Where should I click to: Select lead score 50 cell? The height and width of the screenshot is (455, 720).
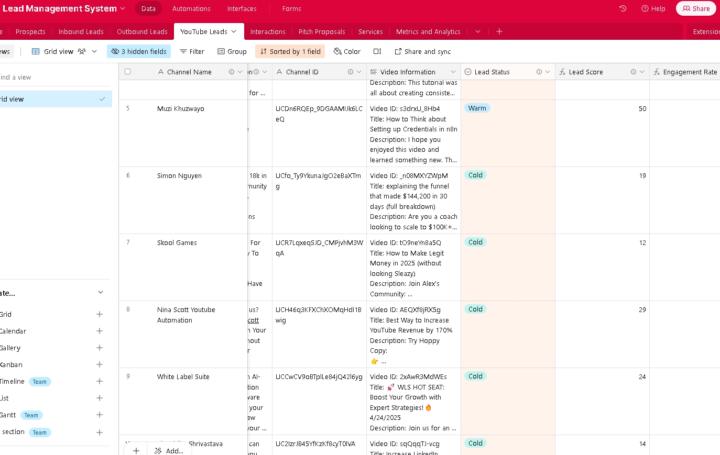[602, 133]
